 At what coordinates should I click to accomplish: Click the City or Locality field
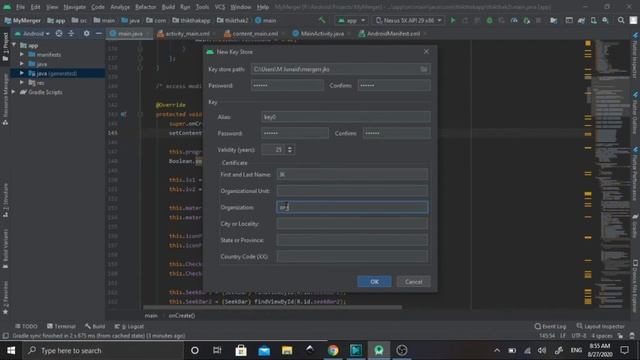[352, 224]
